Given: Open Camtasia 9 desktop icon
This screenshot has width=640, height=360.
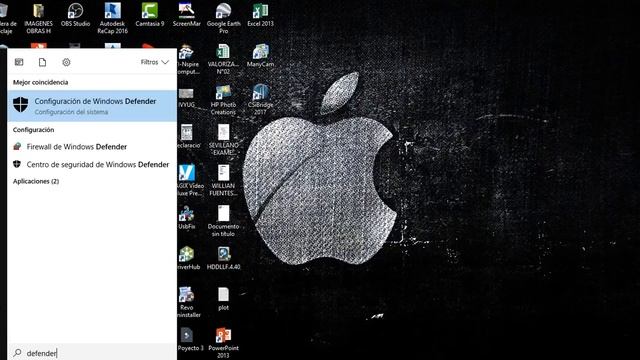Looking at the screenshot, I should point(150,15).
